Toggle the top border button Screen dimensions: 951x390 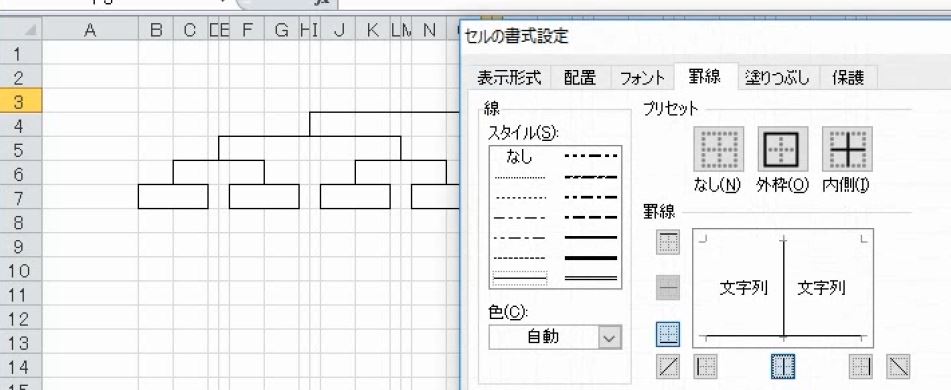[x=668, y=242]
